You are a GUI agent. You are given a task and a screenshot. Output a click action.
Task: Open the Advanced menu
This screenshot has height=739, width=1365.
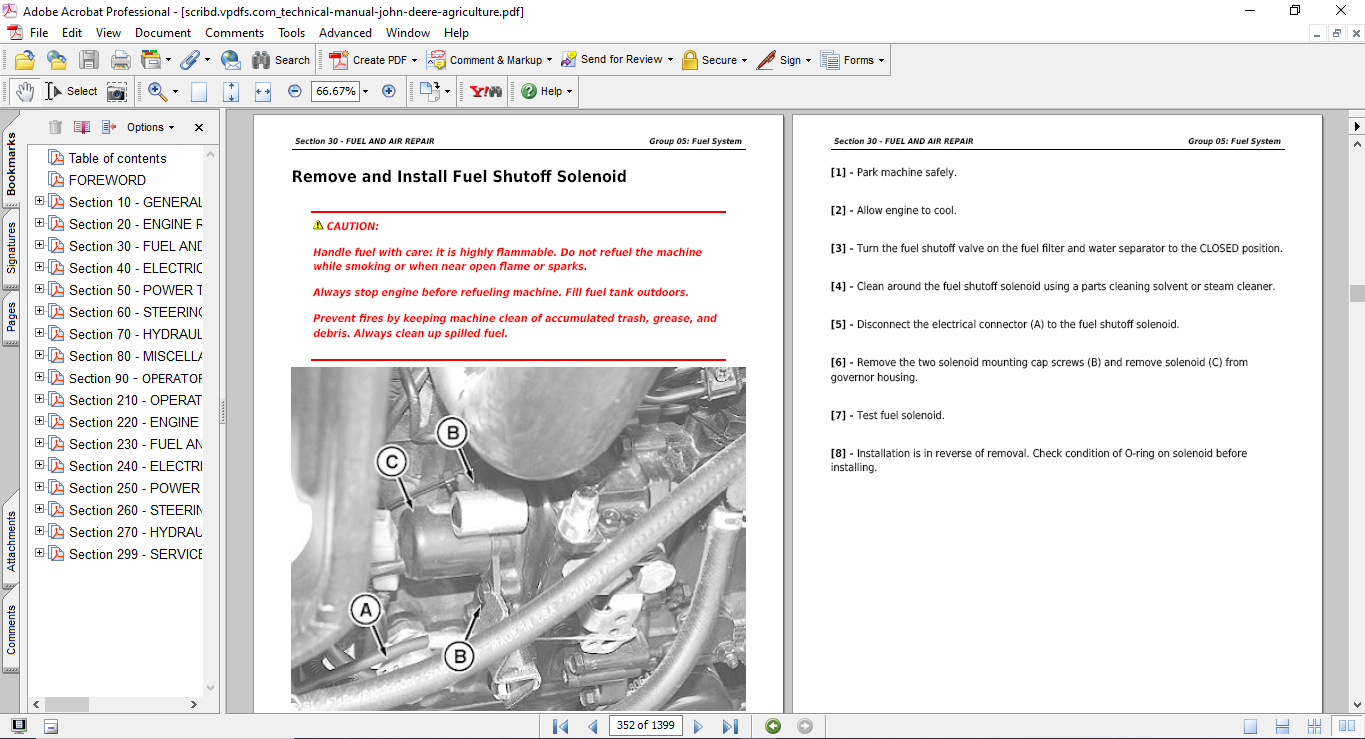coord(345,32)
